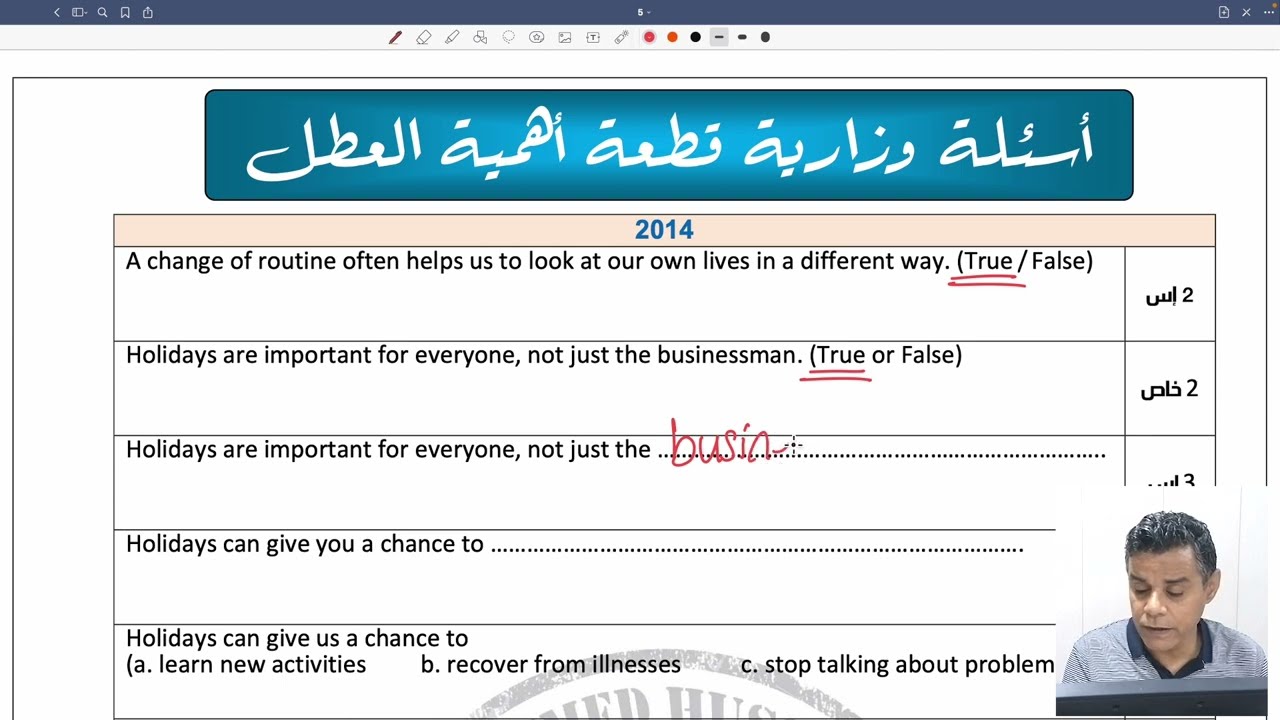Click 'Holidays can give you a chance to'
1280x720 pixels.
305,544
